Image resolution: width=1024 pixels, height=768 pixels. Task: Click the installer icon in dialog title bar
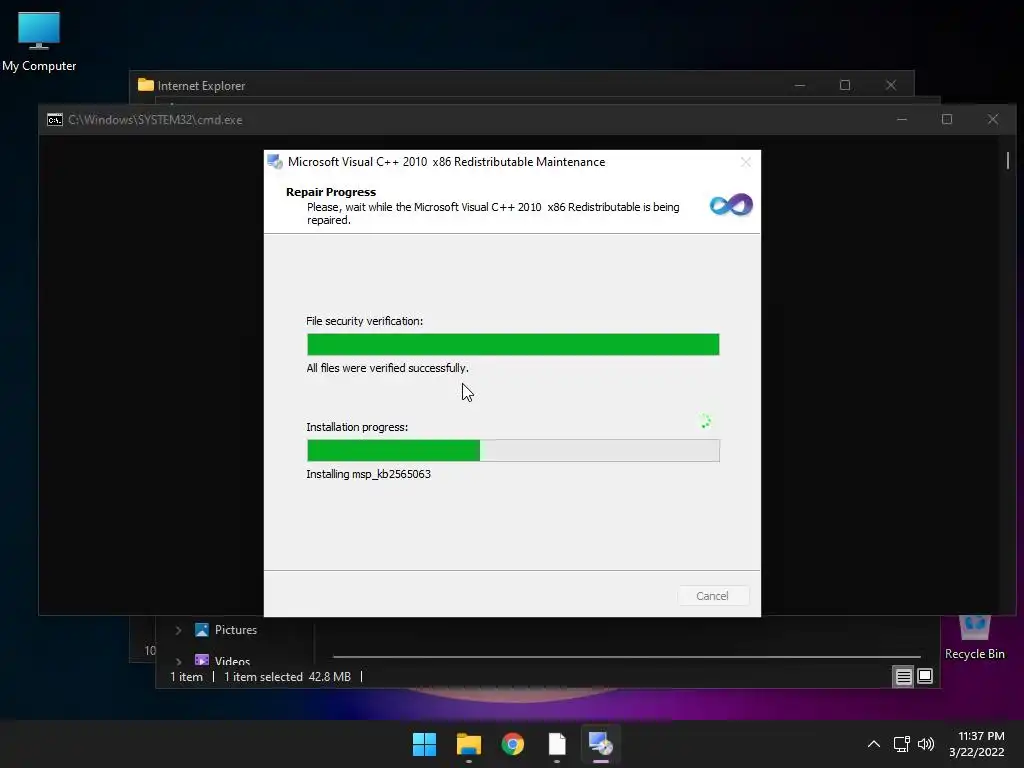coord(275,161)
